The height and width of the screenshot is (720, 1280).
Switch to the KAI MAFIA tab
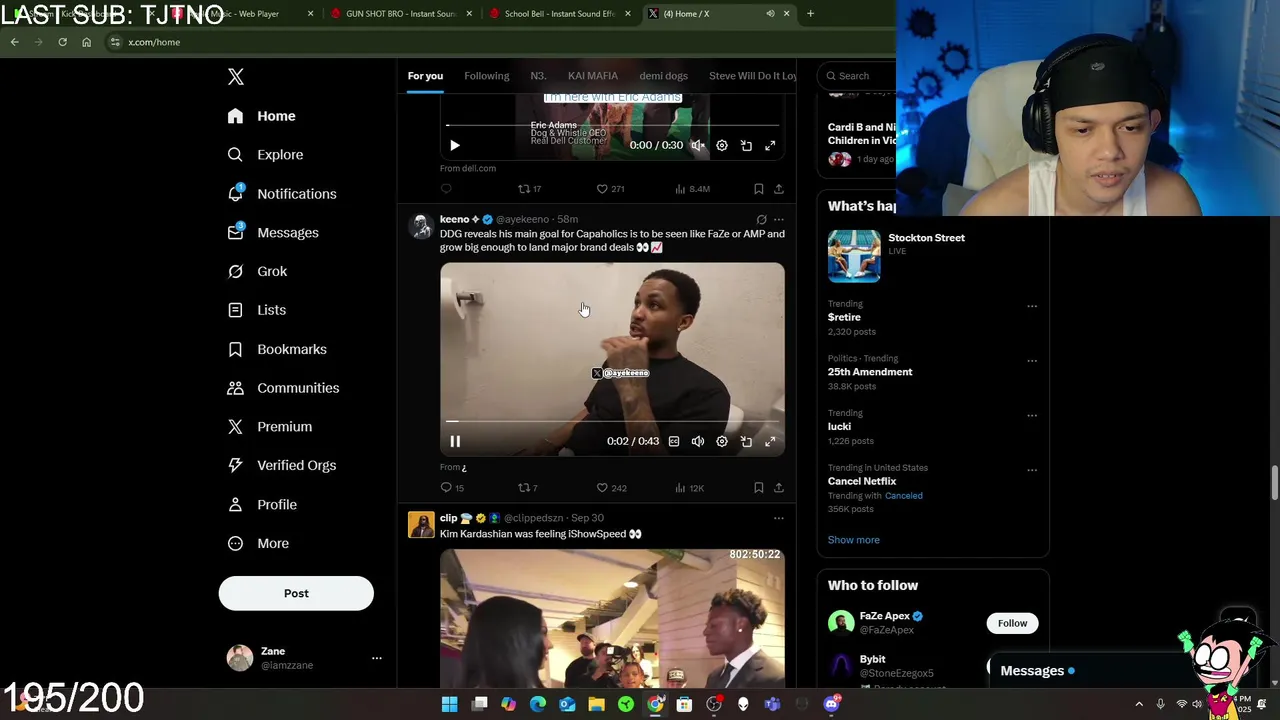click(593, 76)
